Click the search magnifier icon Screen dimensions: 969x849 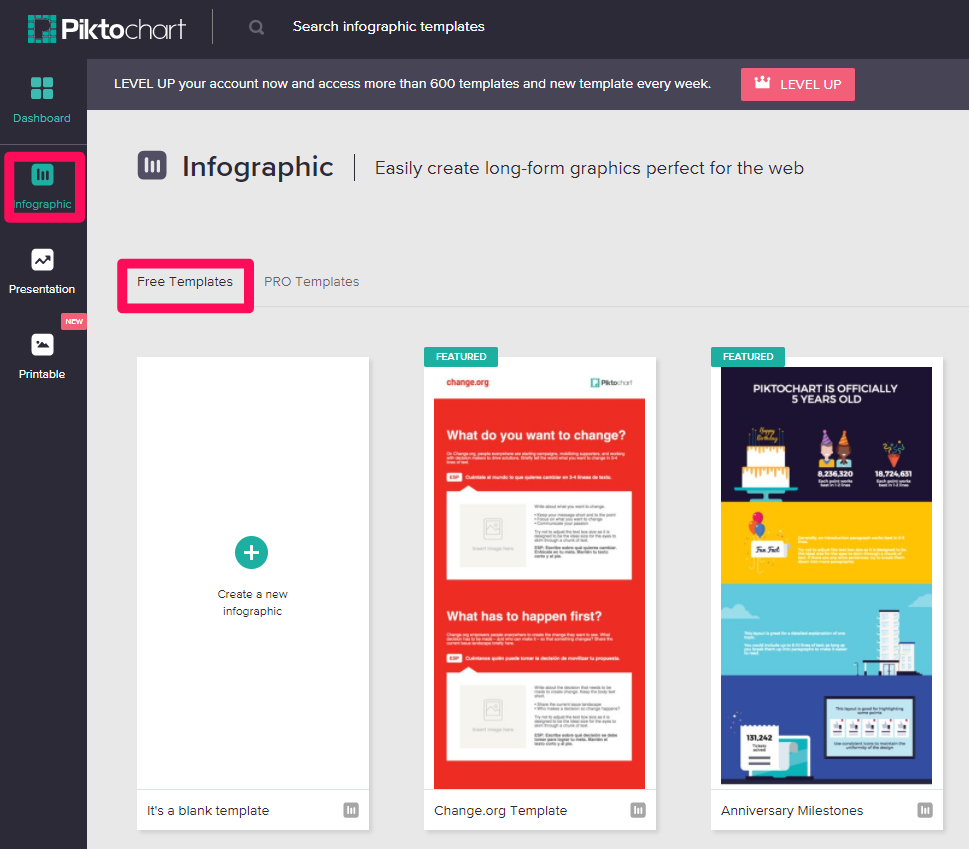point(256,27)
